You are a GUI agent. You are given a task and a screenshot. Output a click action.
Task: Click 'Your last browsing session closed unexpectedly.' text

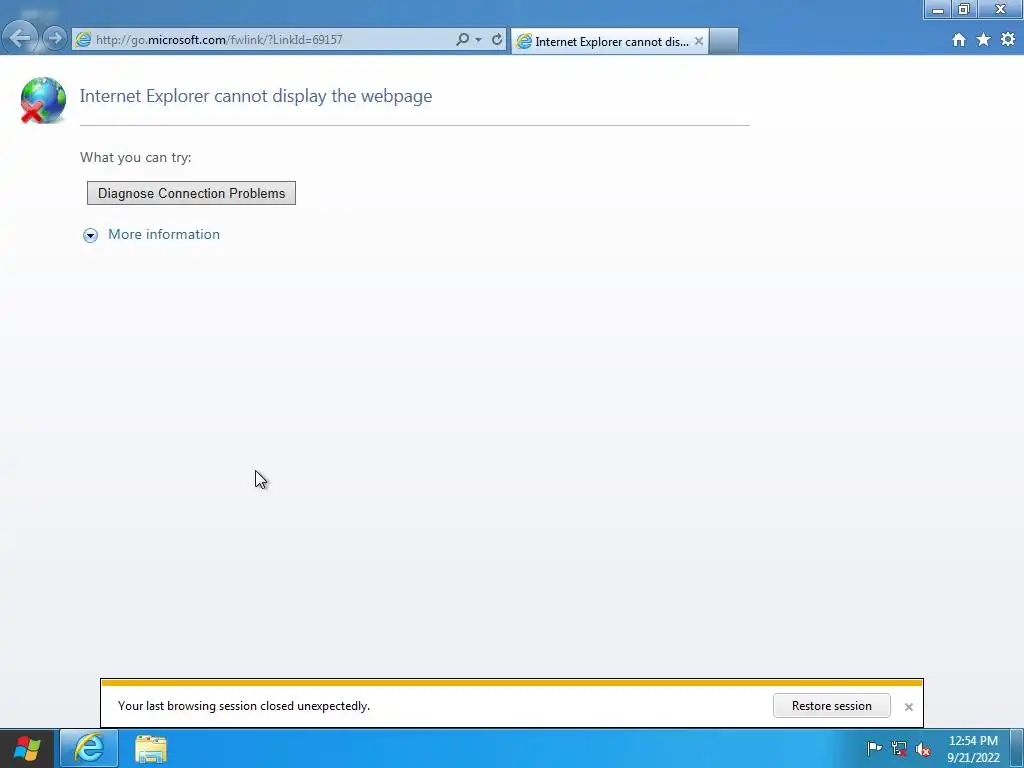coord(244,706)
